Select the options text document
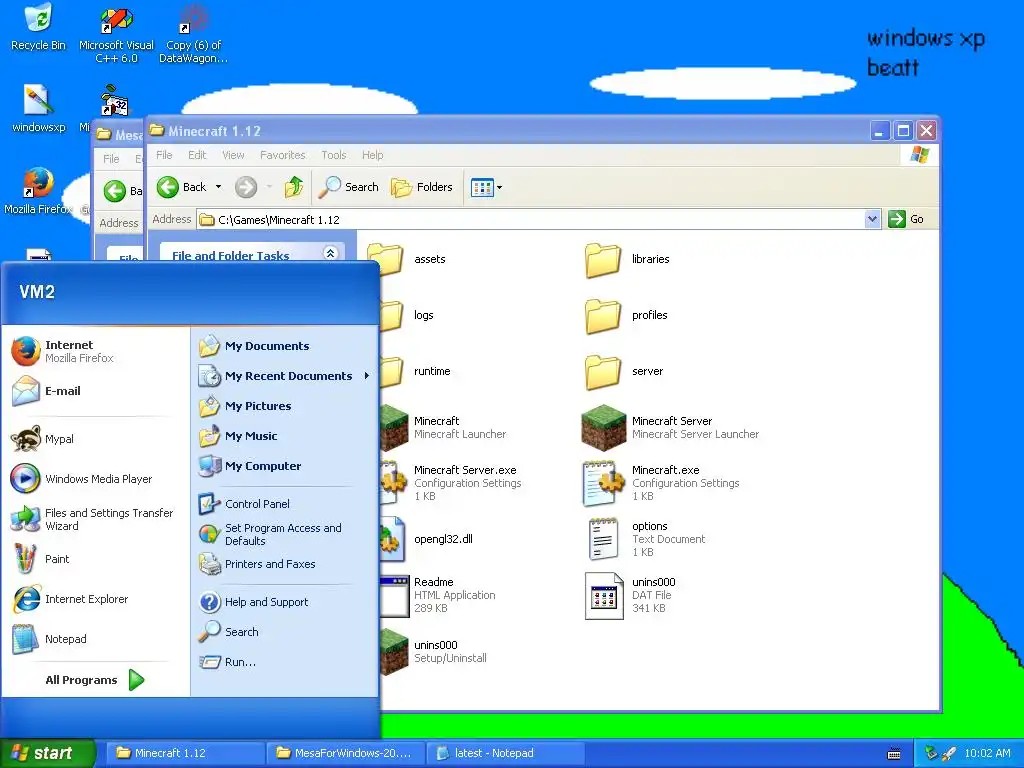1024x768 pixels. [644, 539]
